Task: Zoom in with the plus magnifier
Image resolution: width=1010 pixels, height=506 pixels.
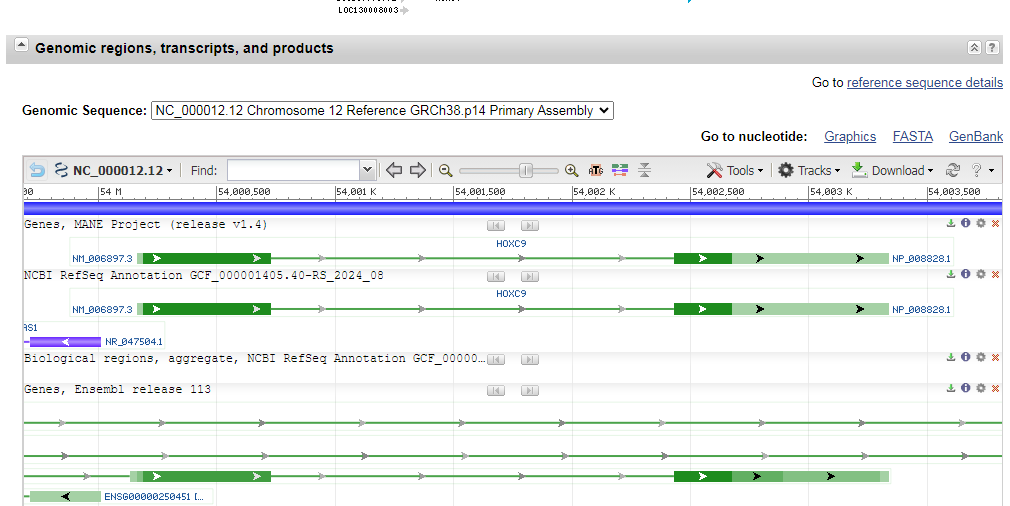Action: [x=571, y=171]
